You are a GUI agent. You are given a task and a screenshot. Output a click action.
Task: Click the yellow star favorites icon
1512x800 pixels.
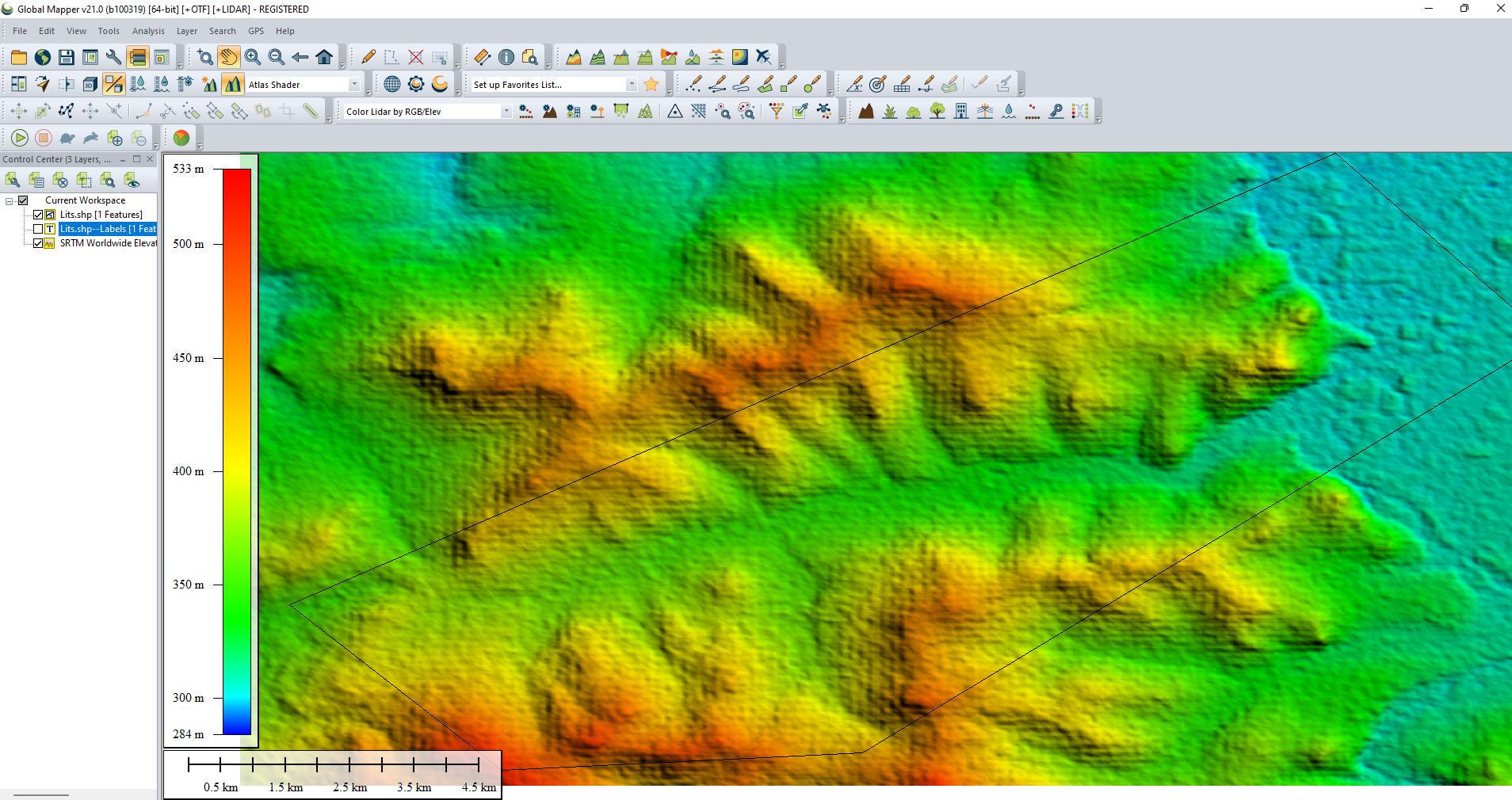coord(651,84)
